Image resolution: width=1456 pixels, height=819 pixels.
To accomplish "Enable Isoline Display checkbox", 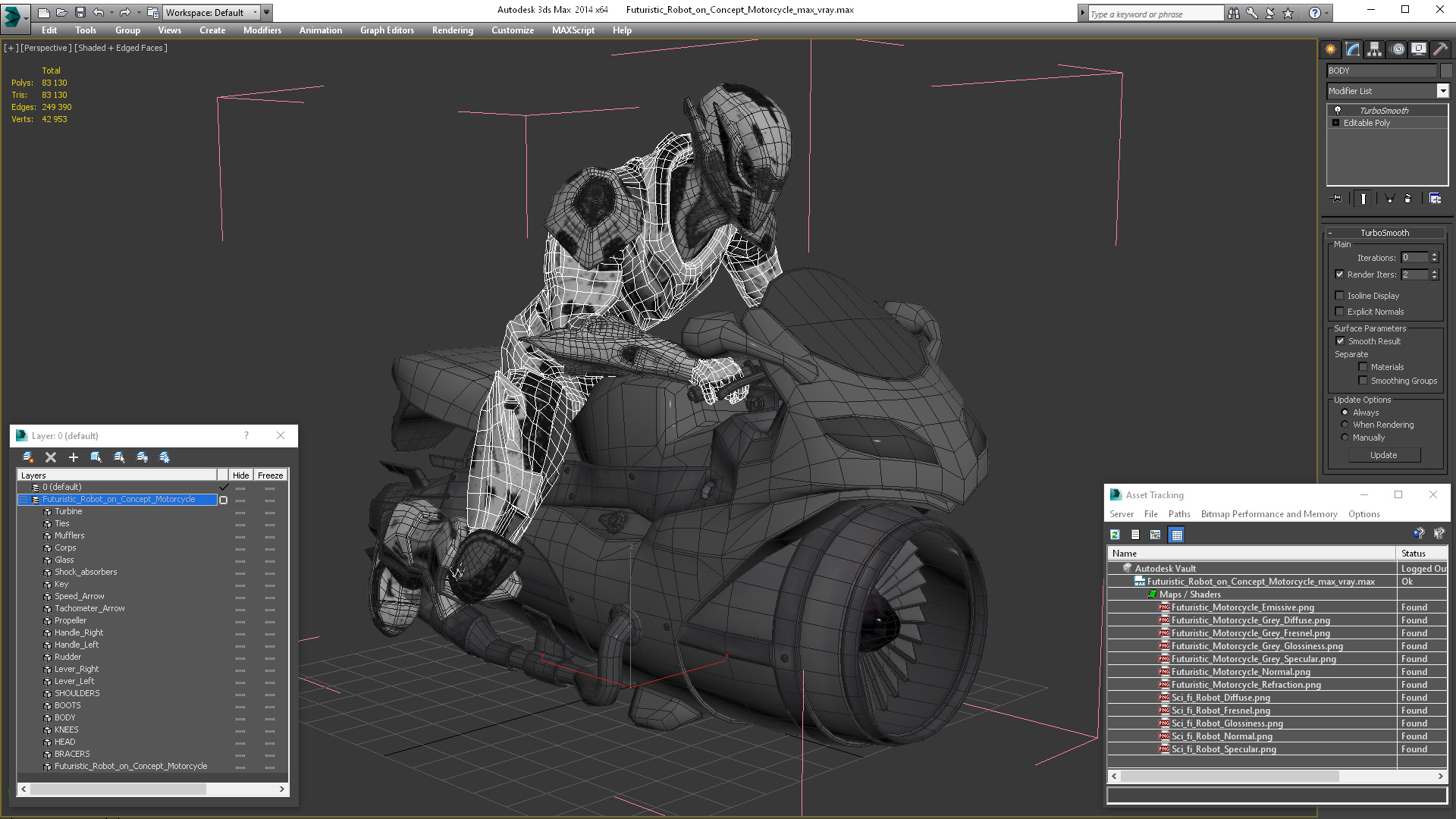I will [x=1340, y=296].
